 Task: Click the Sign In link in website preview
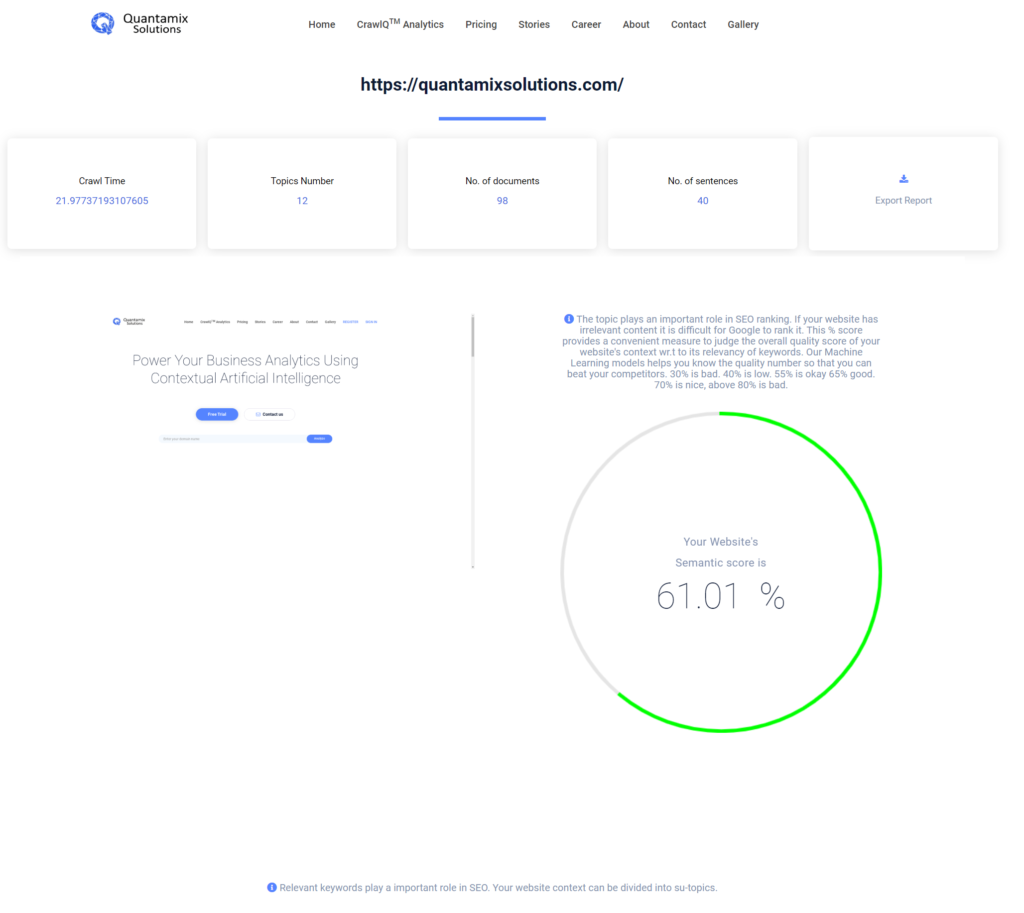click(371, 322)
